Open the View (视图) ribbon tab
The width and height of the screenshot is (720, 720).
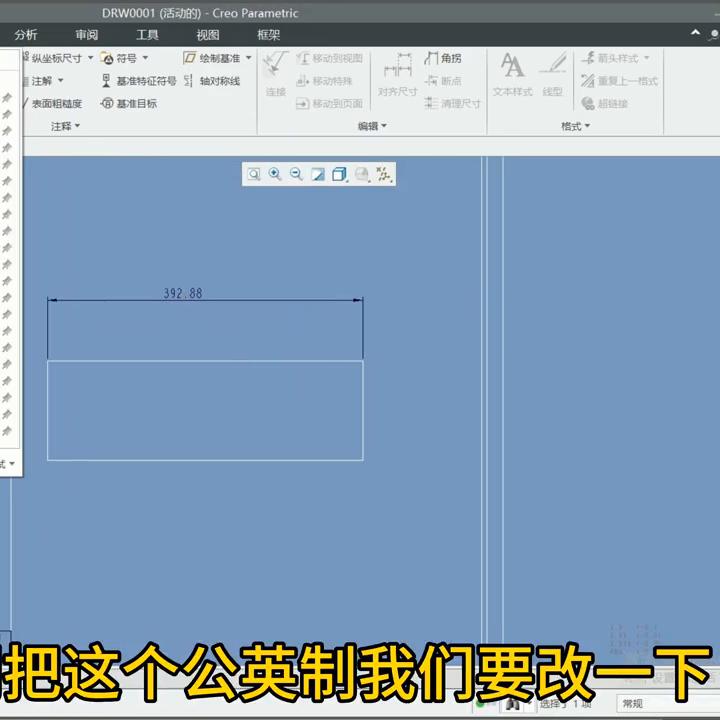[x=208, y=35]
